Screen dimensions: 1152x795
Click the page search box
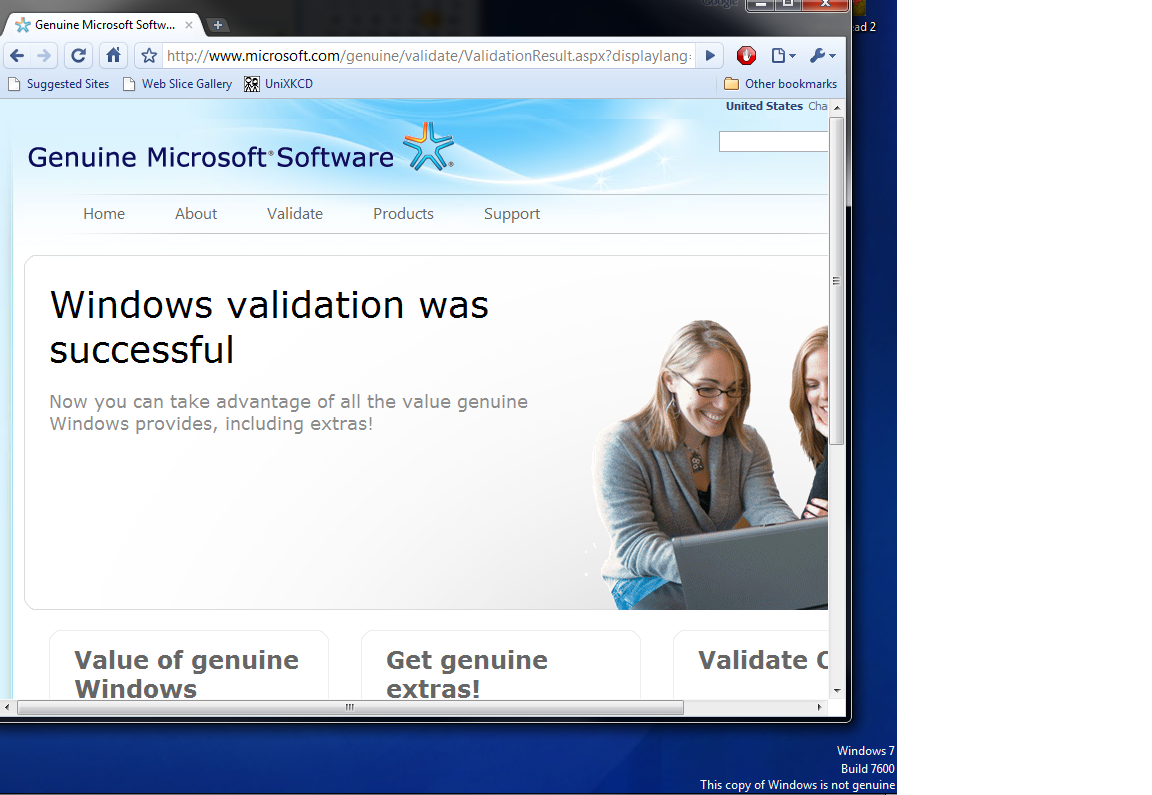(x=774, y=142)
